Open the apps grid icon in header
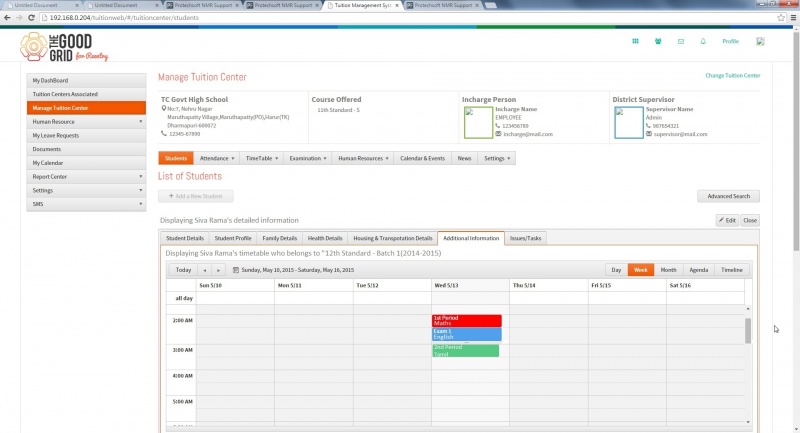This screenshot has width=800, height=433. [x=635, y=41]
